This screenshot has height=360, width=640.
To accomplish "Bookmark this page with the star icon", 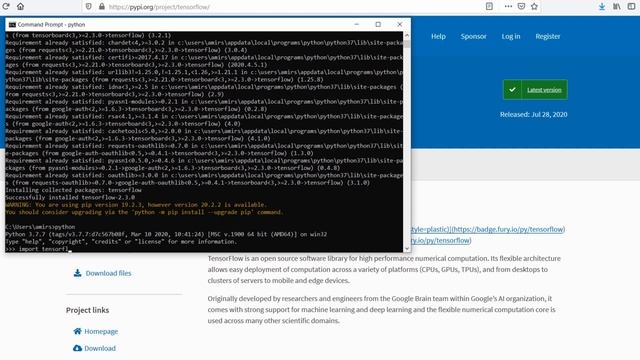I will 534,7.
